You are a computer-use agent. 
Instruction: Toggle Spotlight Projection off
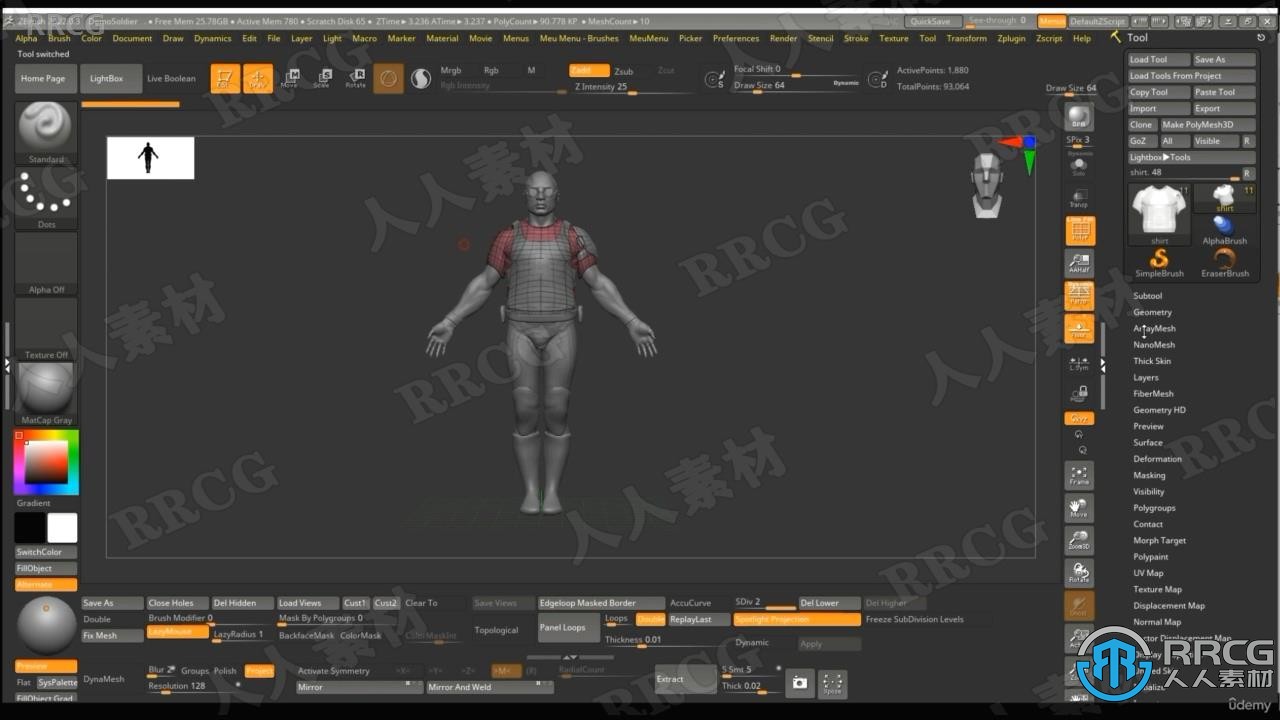[797, 619]
